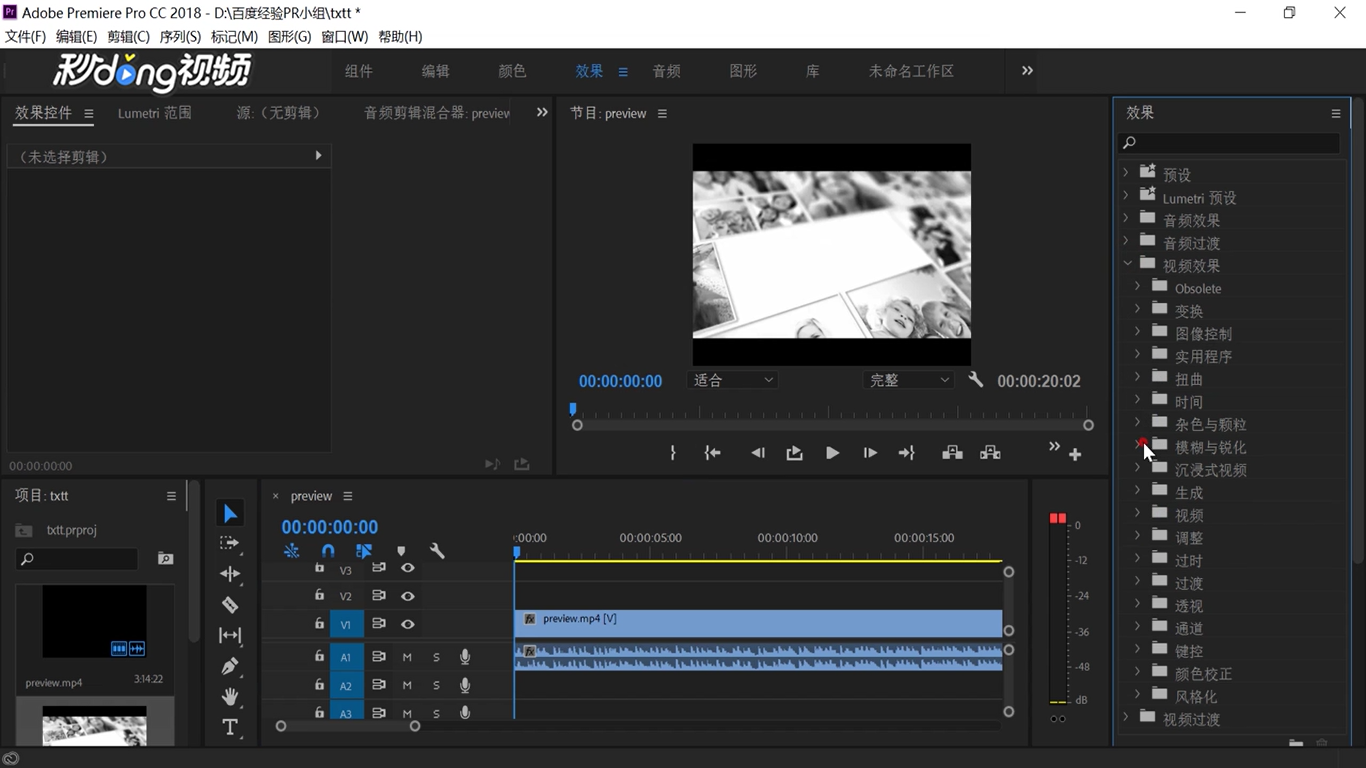This screenshot has height=768, width=1366.
Task: Toggle Linked Selection in timeline
Action: pos(364,551)
